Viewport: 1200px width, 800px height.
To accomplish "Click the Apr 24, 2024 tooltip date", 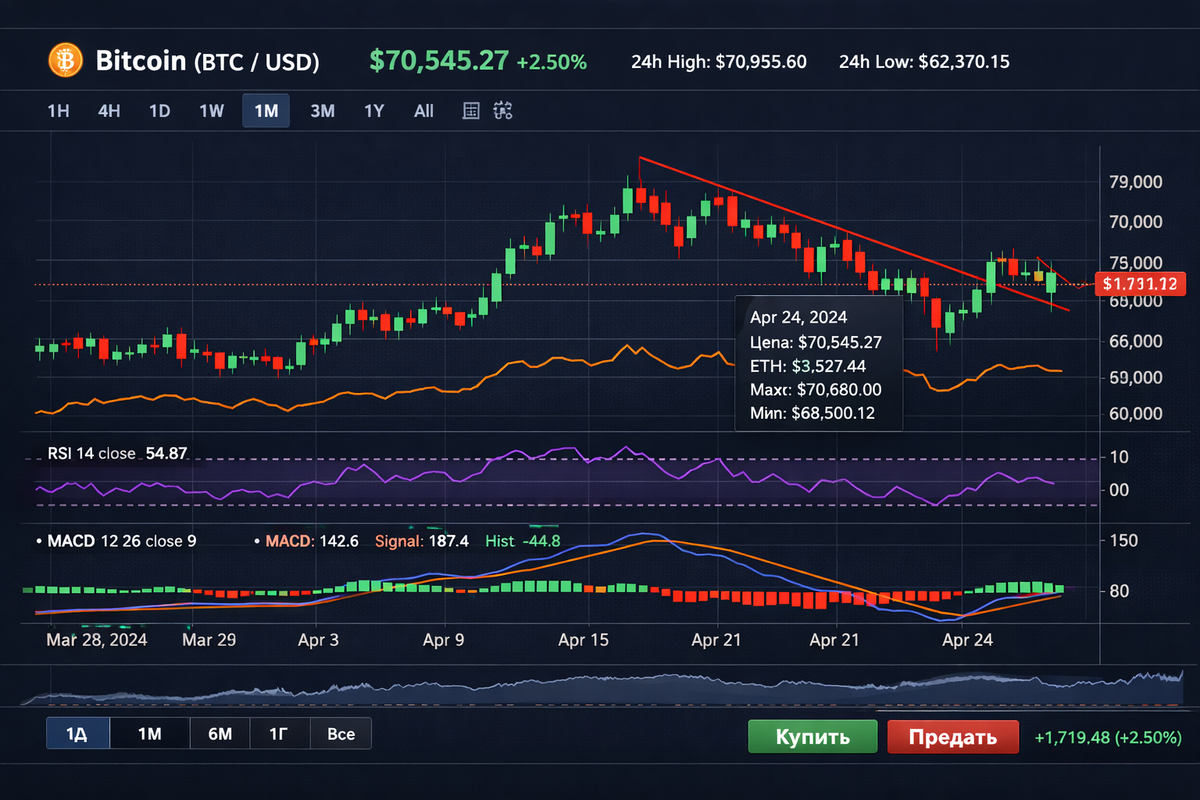I will [x=799, y=317].
